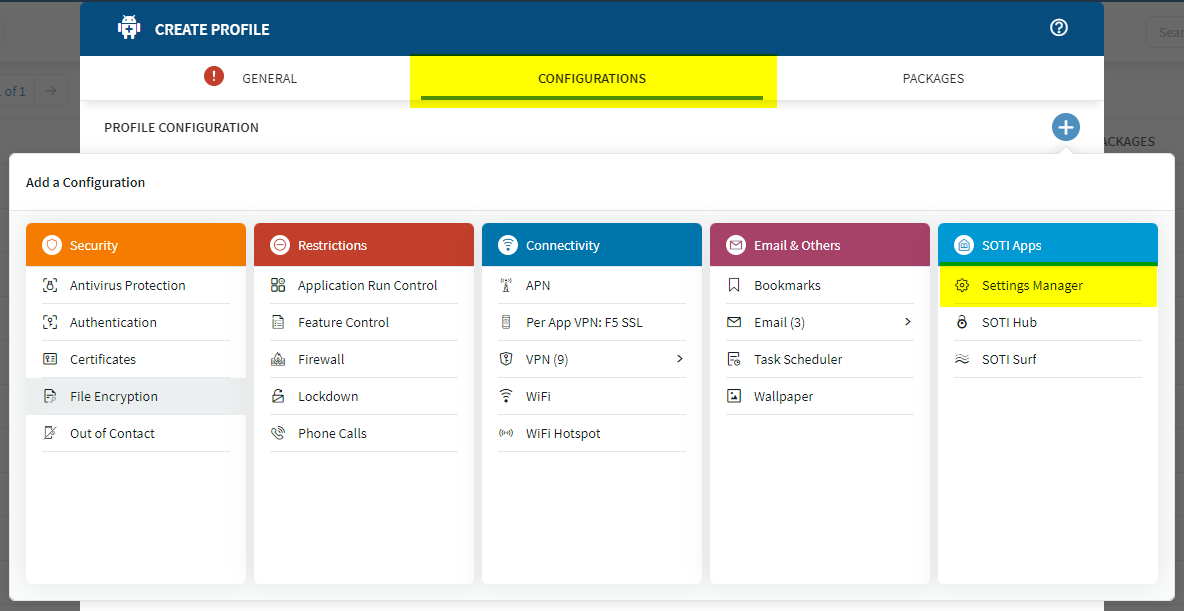Expand the Email (3) submenu arrow
The image size is (1184, 611).
tap(908, 322)
